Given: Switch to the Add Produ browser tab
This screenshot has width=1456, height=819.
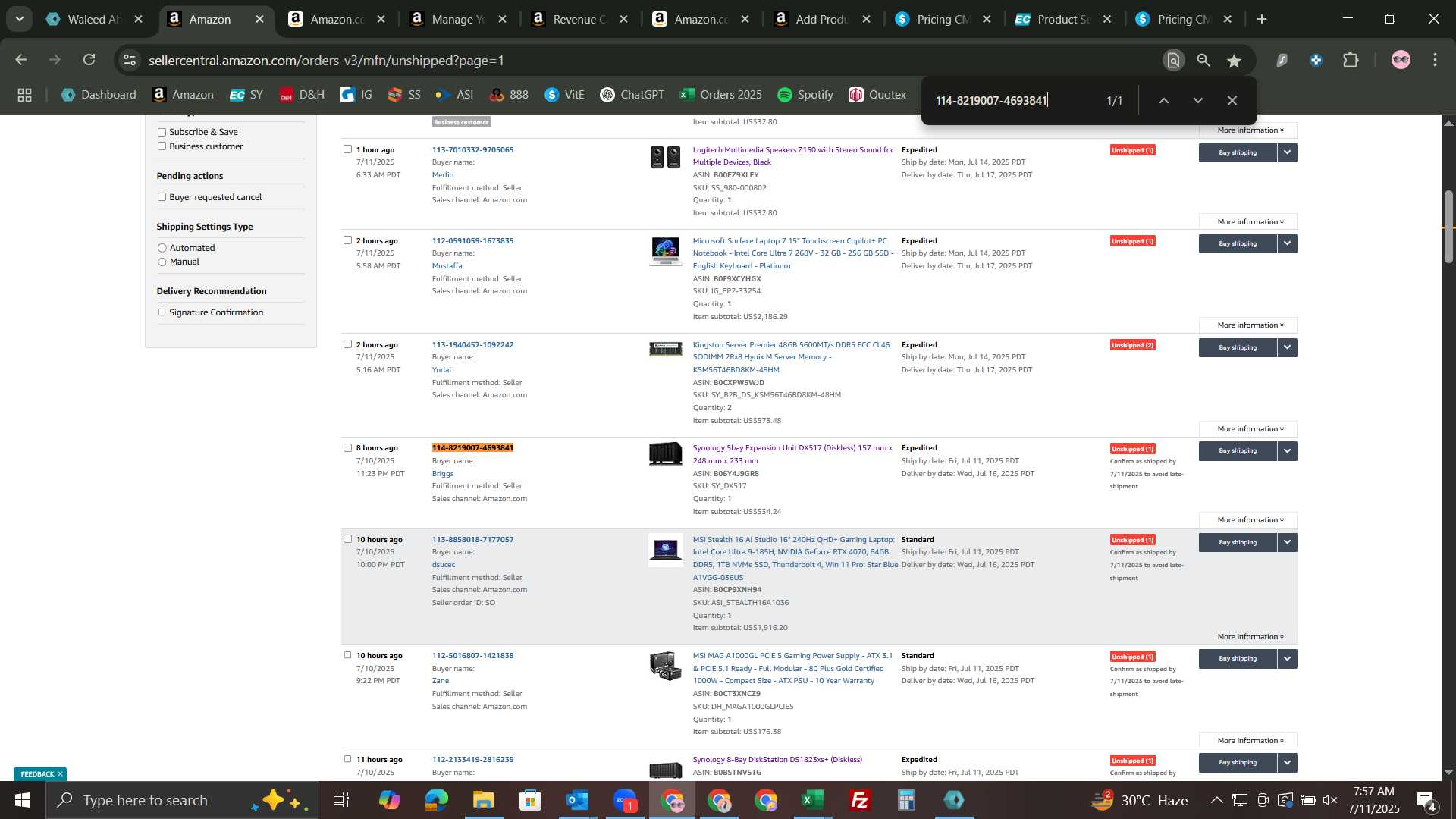Looking at the screenshot, I should pyautogui.click(x=821, y=20).
